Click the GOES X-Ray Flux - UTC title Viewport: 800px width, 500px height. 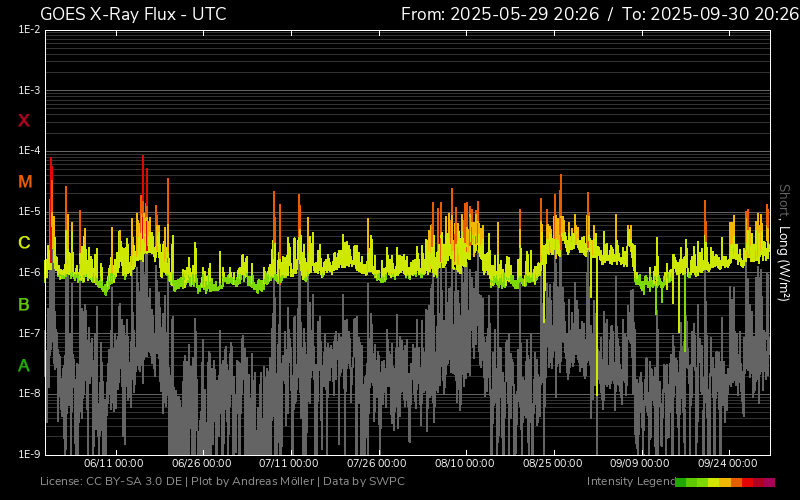[x=133, y=14]
